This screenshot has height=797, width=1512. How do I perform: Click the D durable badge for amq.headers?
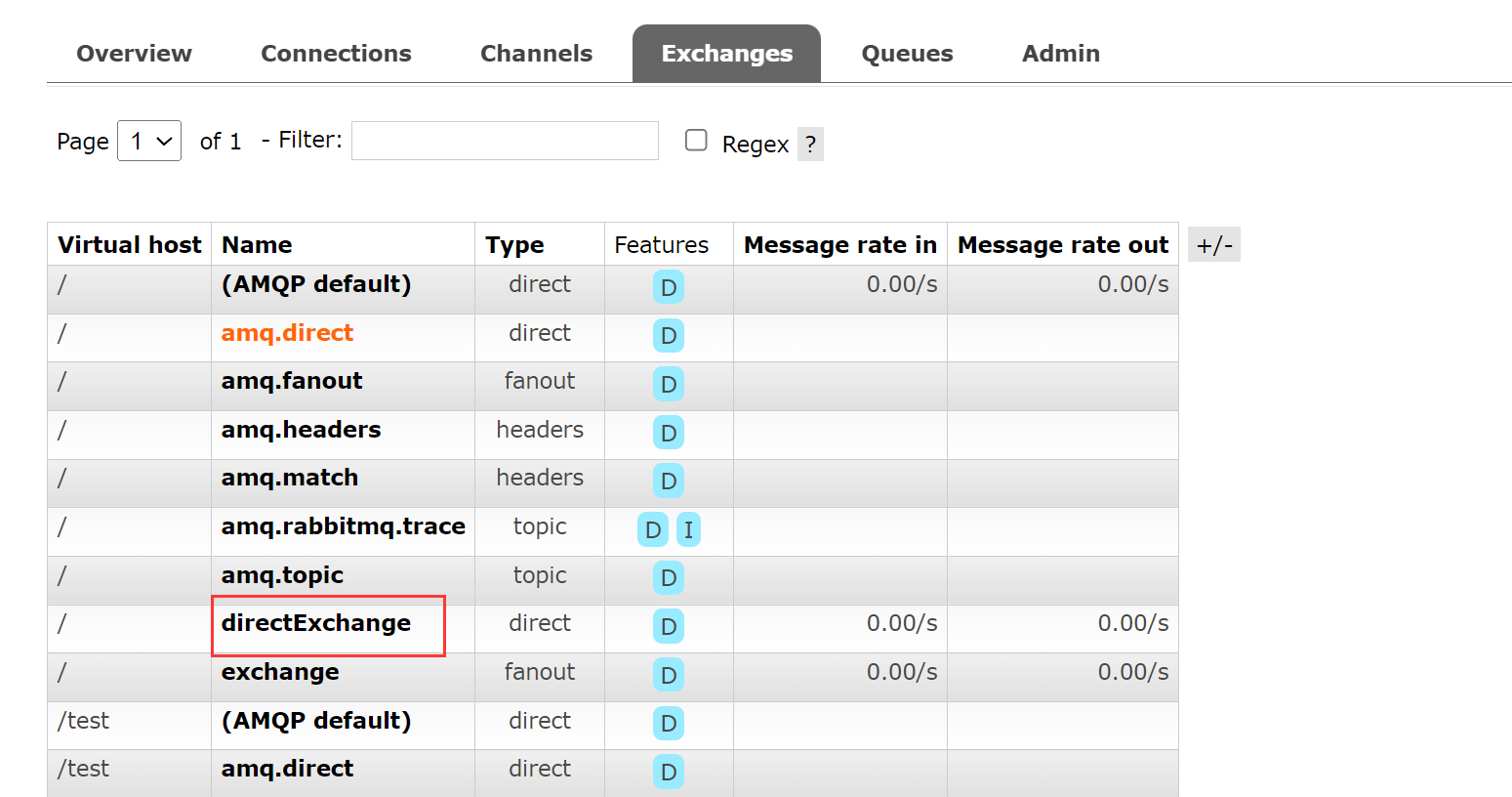(669, 433)
